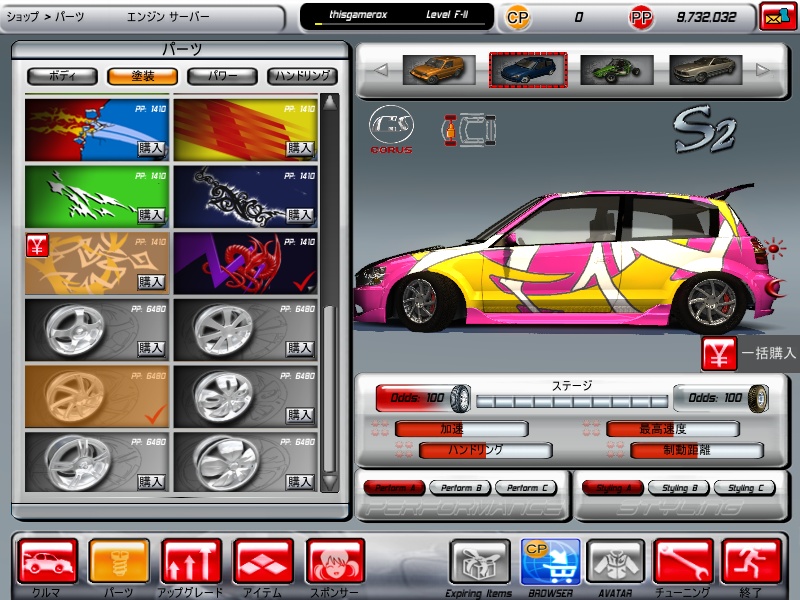Show next cars with right carousel arrow
Screen dimensions: 800x600
point(762,70)
